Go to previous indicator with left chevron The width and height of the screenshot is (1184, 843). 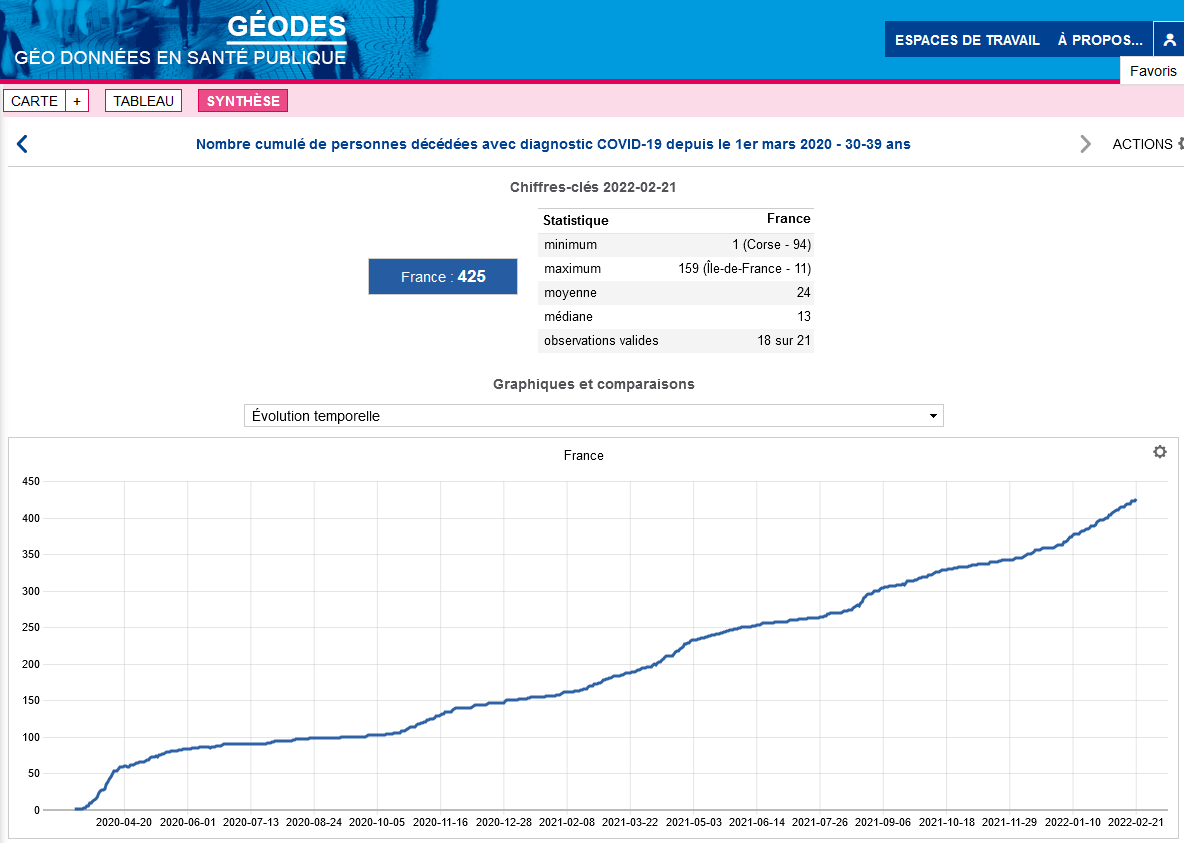pyautogui.click(x=22, y=144)
